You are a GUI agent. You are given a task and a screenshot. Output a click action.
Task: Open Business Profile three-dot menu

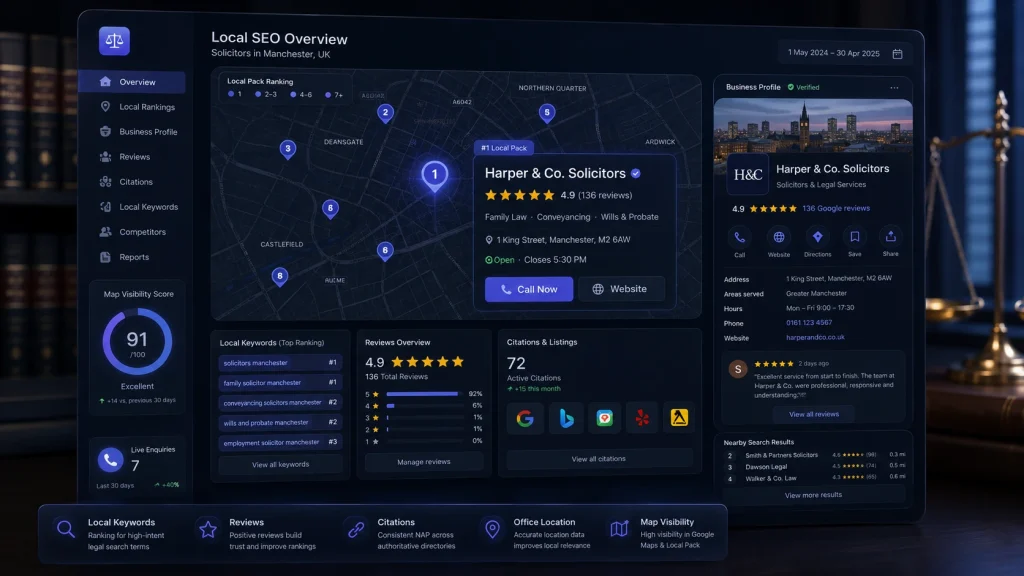tap(894, 88)
